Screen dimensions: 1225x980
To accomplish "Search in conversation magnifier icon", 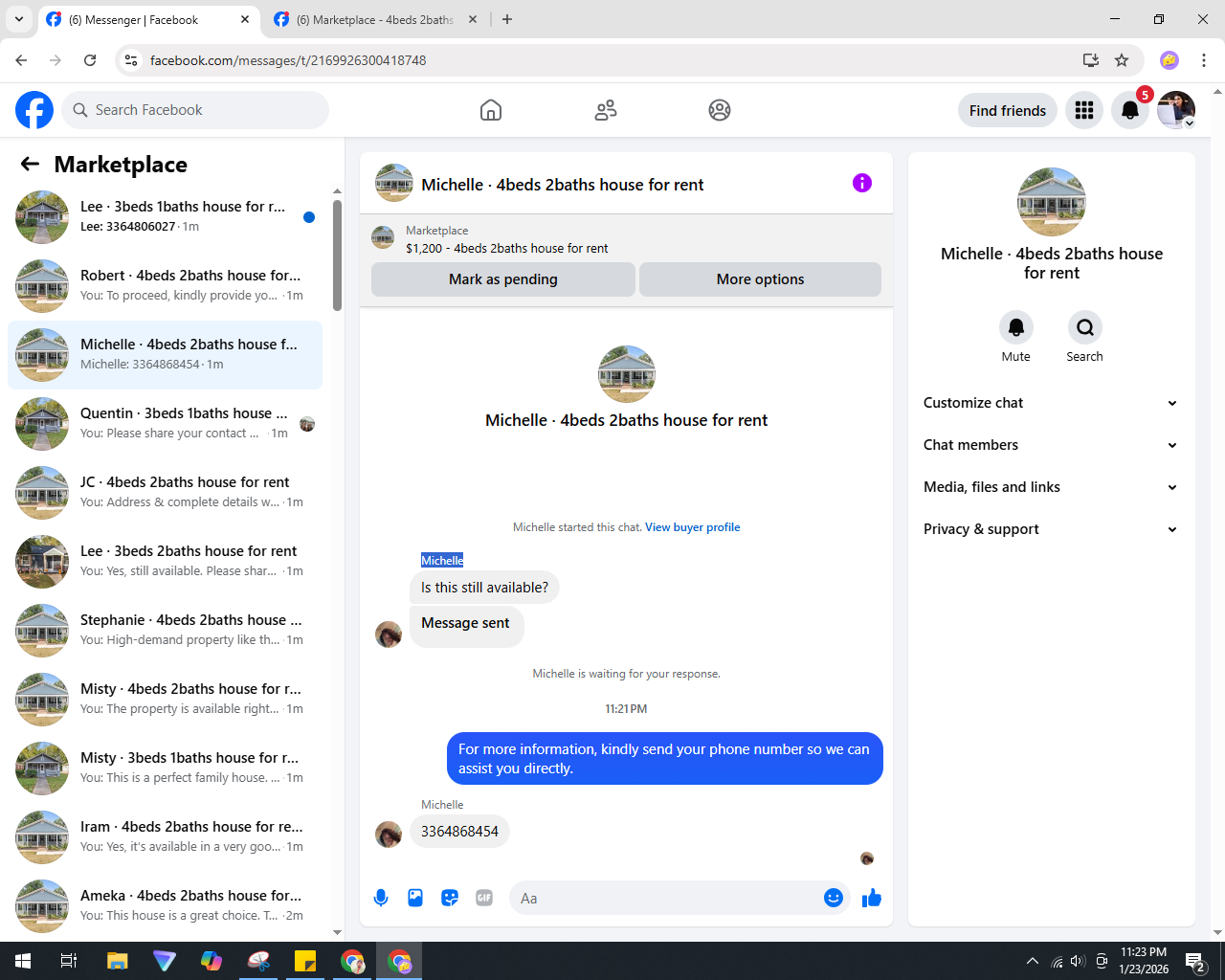I will point(1085,327).
